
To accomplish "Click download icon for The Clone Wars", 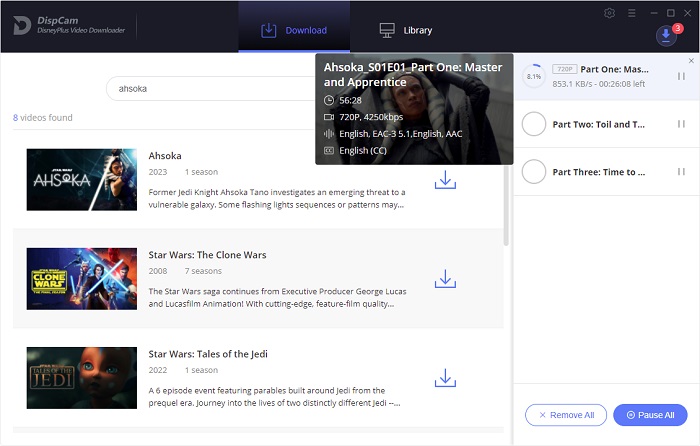I will click(445, 279).
